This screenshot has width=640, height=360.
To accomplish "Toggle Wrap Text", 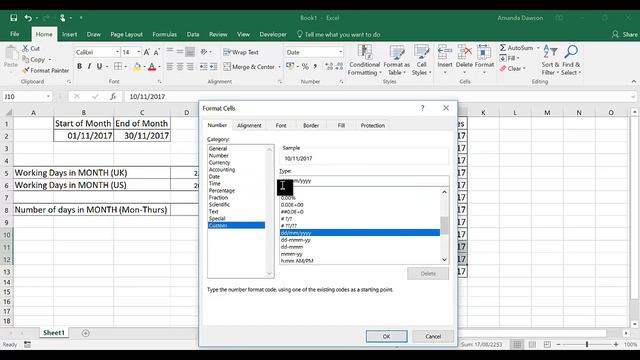I will coord(241,52).
